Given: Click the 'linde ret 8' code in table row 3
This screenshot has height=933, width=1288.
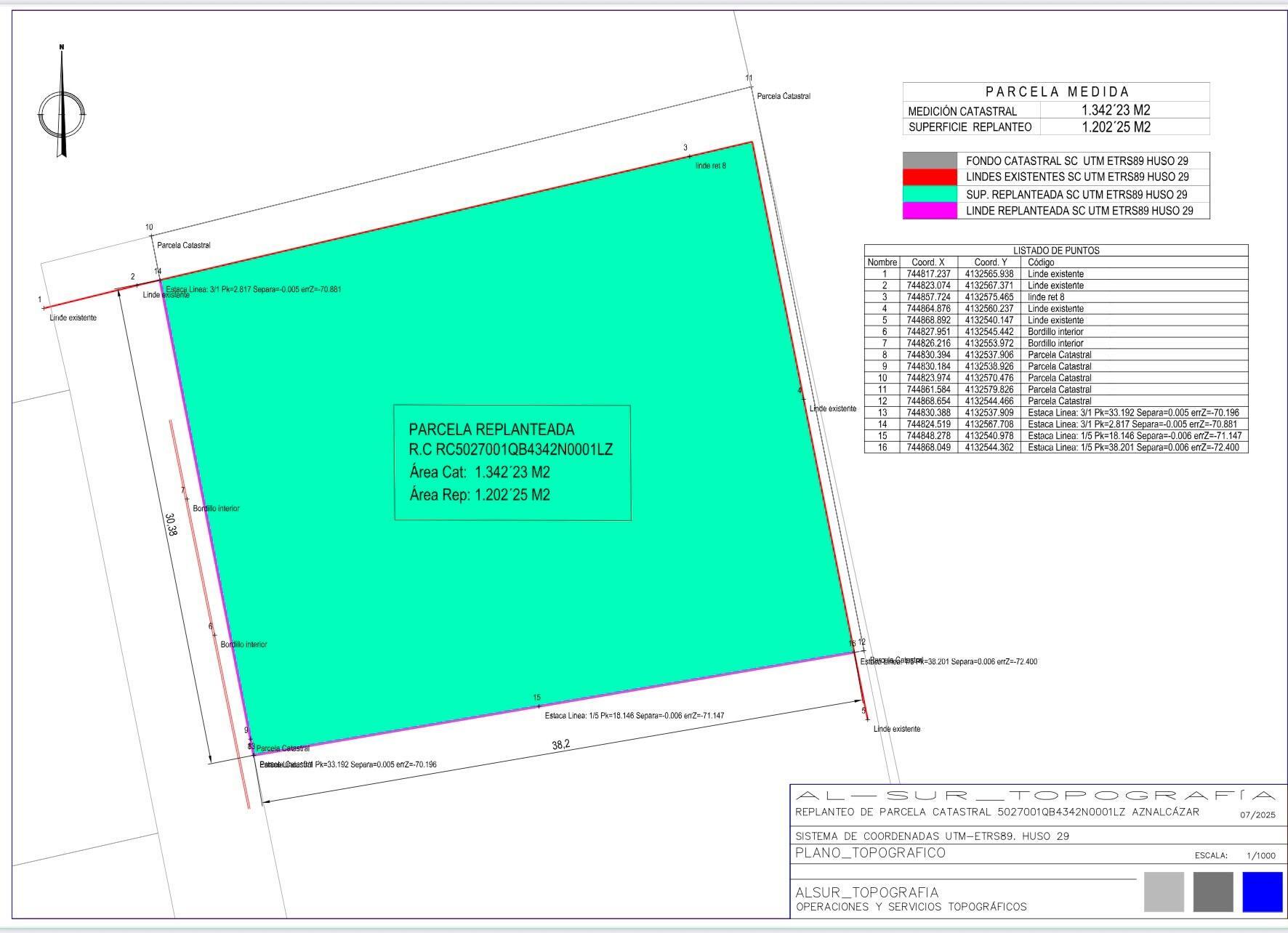Looking at the screenshot, I should (x=1046, y=297).
